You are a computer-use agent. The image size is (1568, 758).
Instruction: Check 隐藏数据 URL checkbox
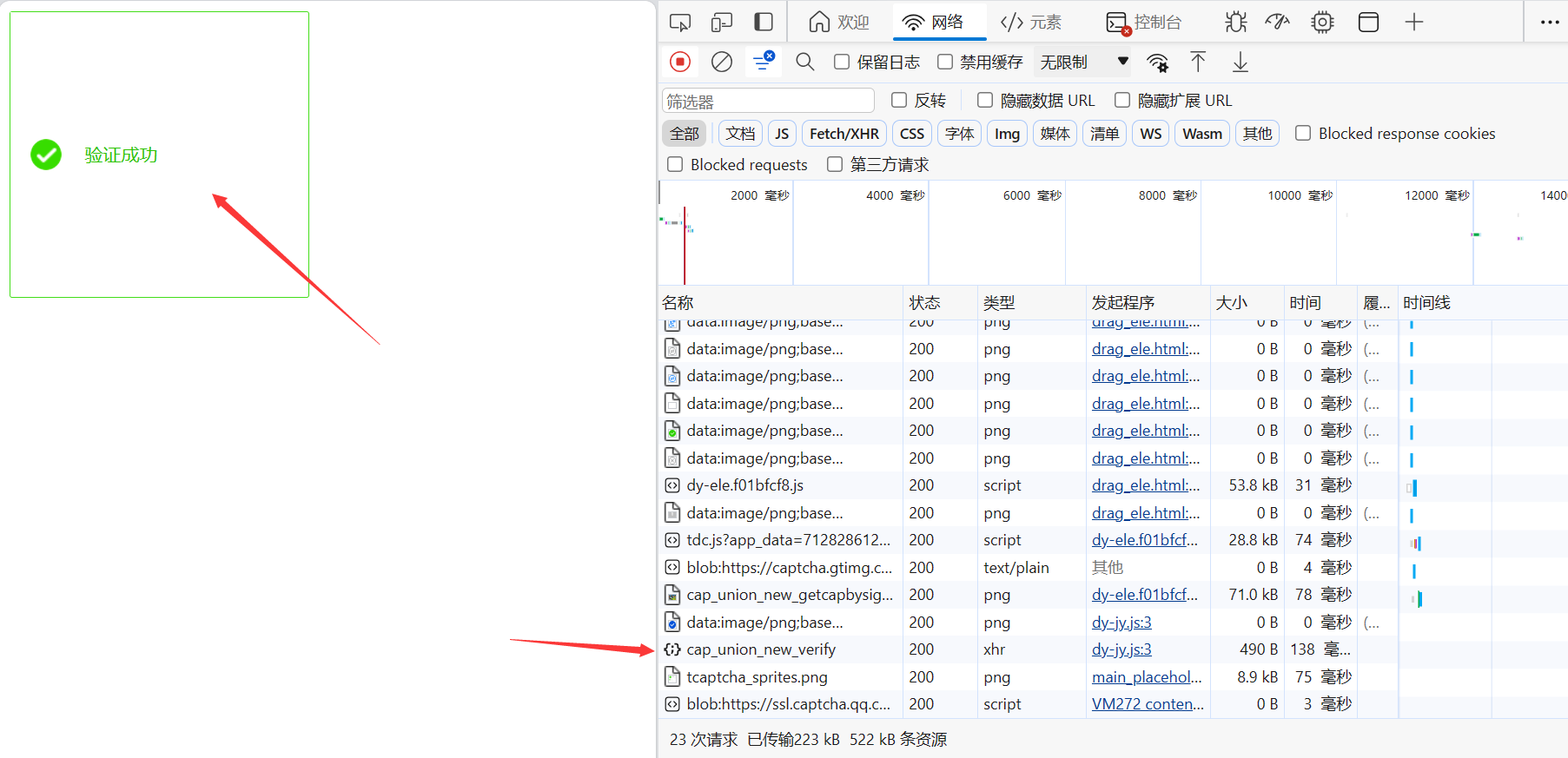point(985,100)
